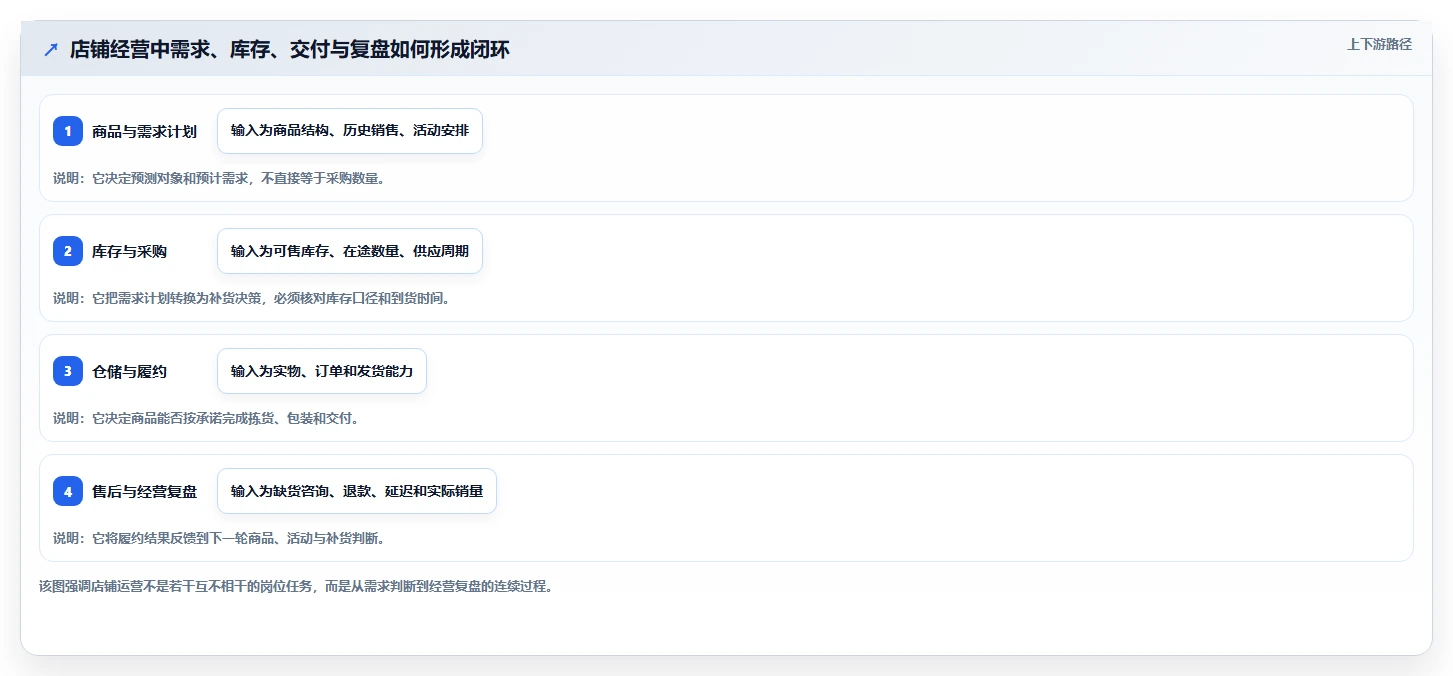The width and height of the screenshot is (1453, 676).
Task: Select the 售后与经营复盘 heading
Action: [x=144, y=492]
